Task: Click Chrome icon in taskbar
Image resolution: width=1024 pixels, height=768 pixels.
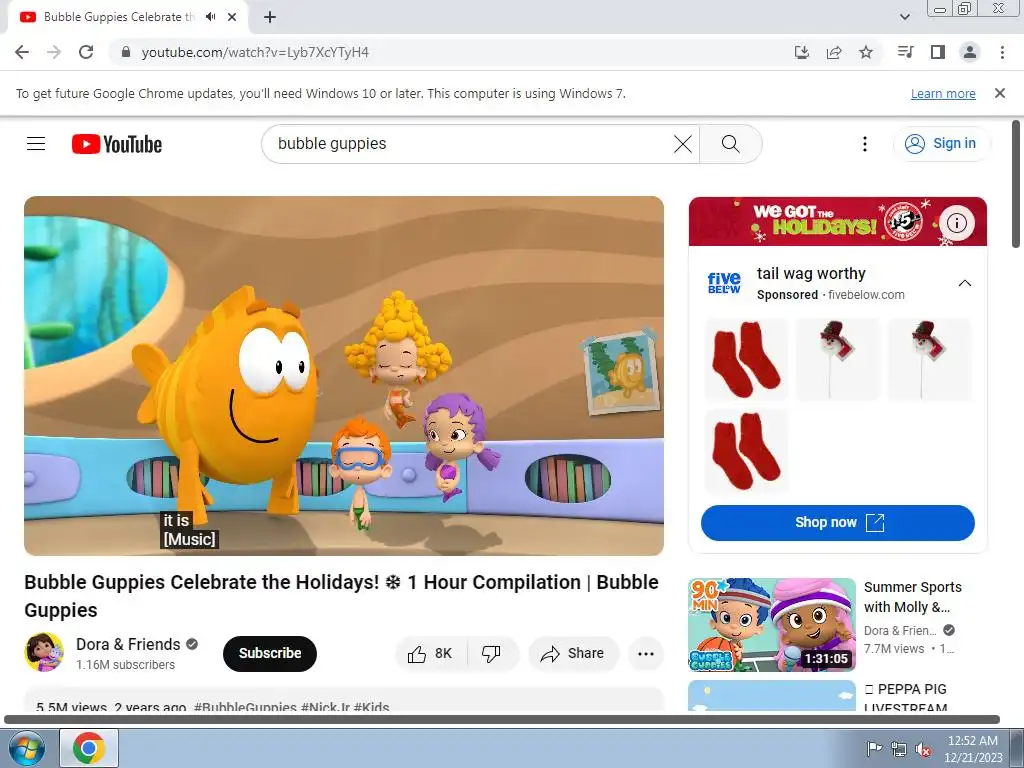Action: click(x=89, y=748)
